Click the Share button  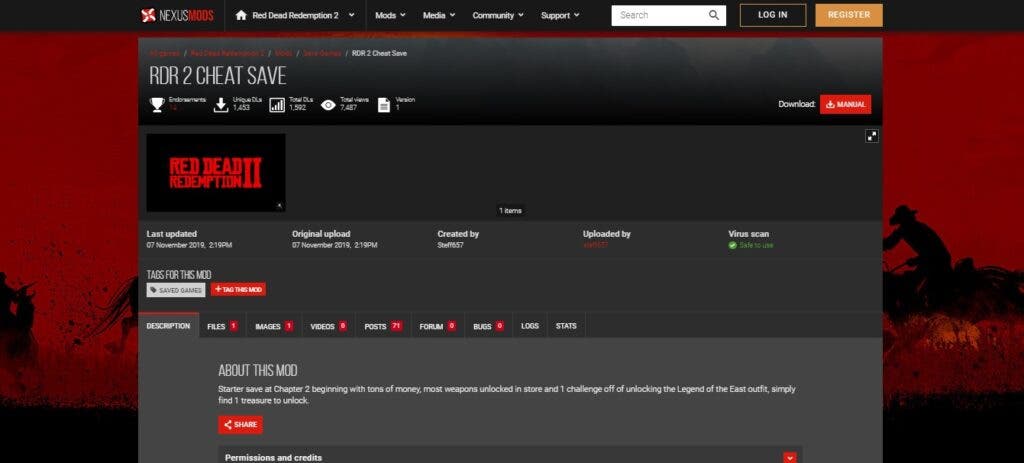coord(240,424)
